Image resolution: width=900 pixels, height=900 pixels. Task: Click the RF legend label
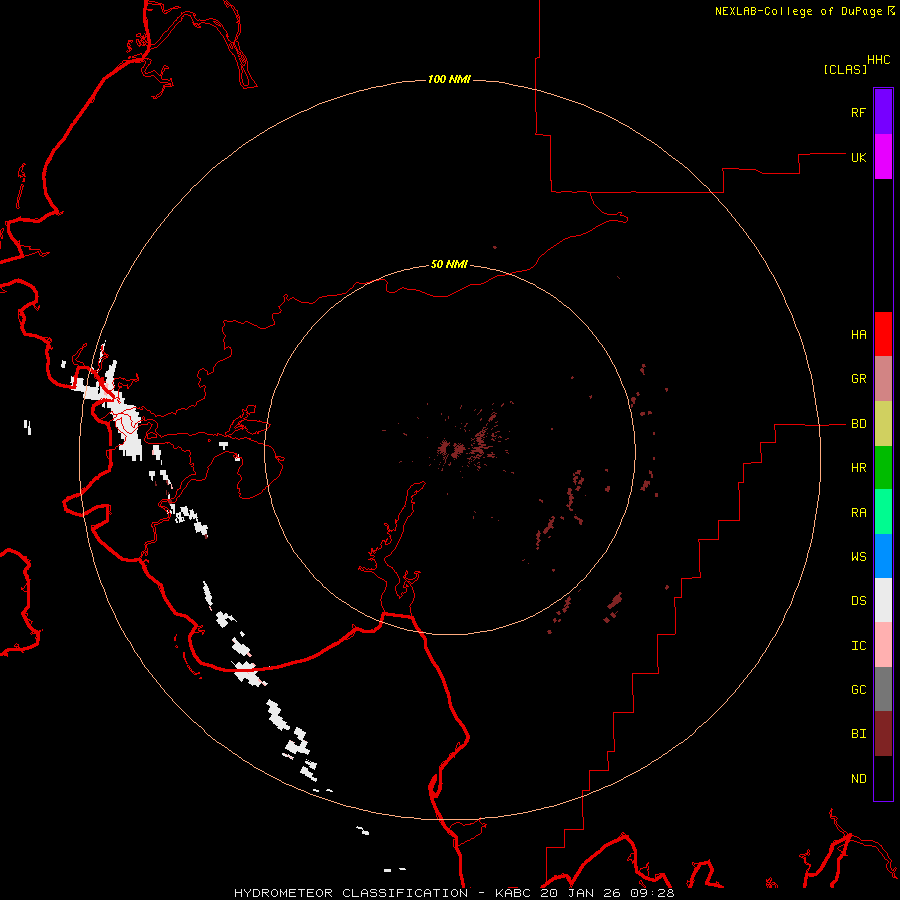coord(858,113)
